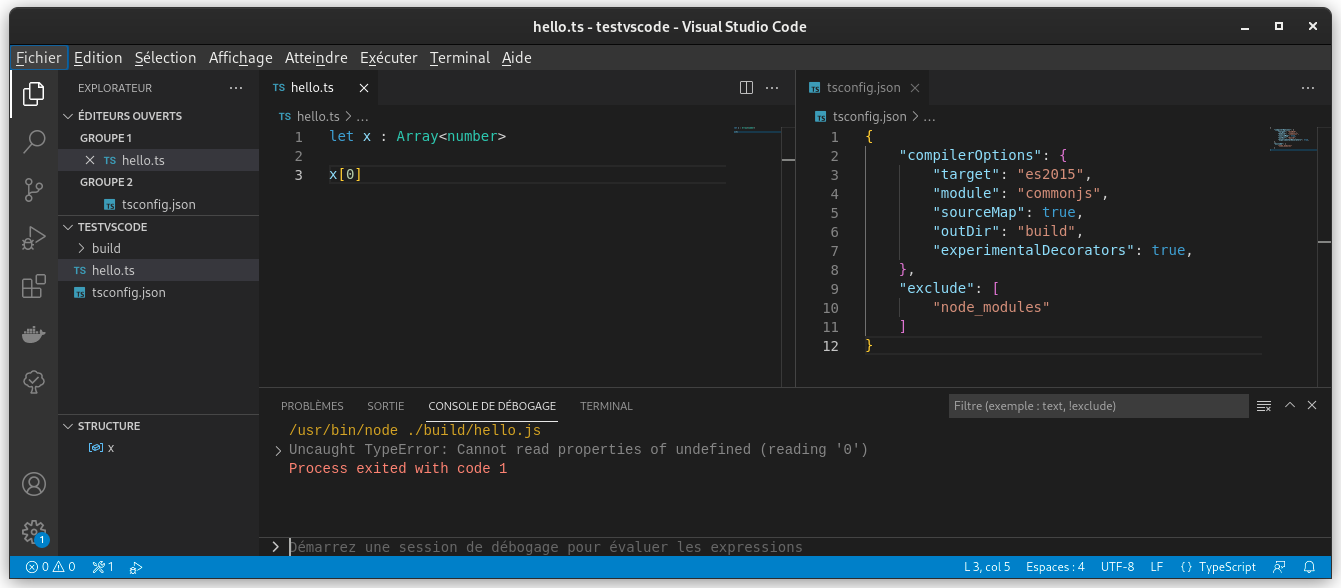Open the Accounts icon in activity bar

[34, 484]
